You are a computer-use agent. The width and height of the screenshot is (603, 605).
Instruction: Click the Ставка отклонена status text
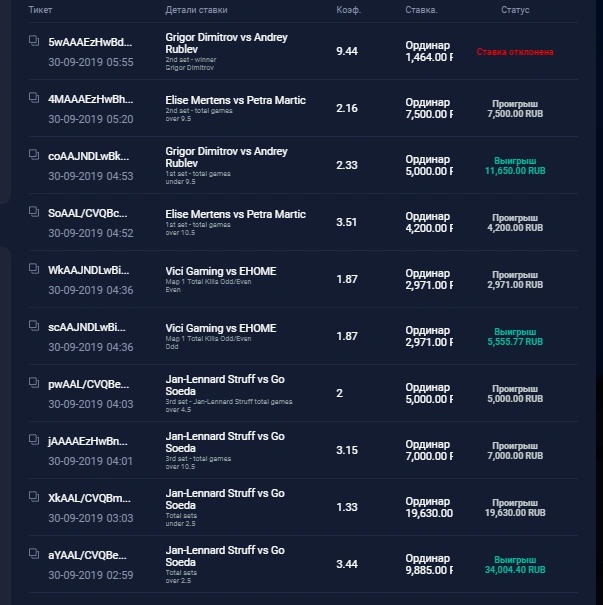[x=515, y=52]
